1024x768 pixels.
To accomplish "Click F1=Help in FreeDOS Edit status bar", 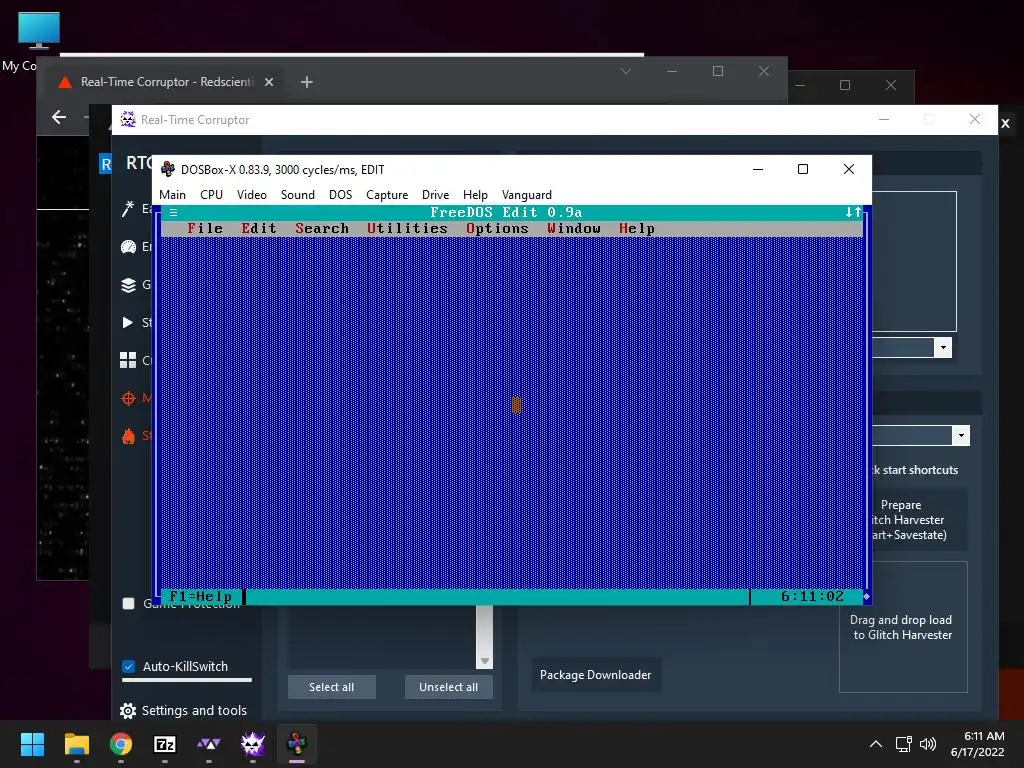I will point(200,596).
